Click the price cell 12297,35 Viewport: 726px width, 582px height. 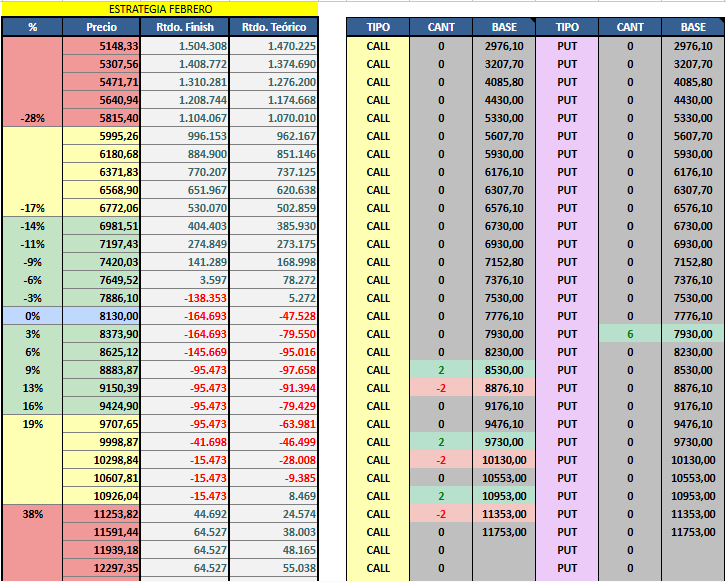tap(101, 568)
